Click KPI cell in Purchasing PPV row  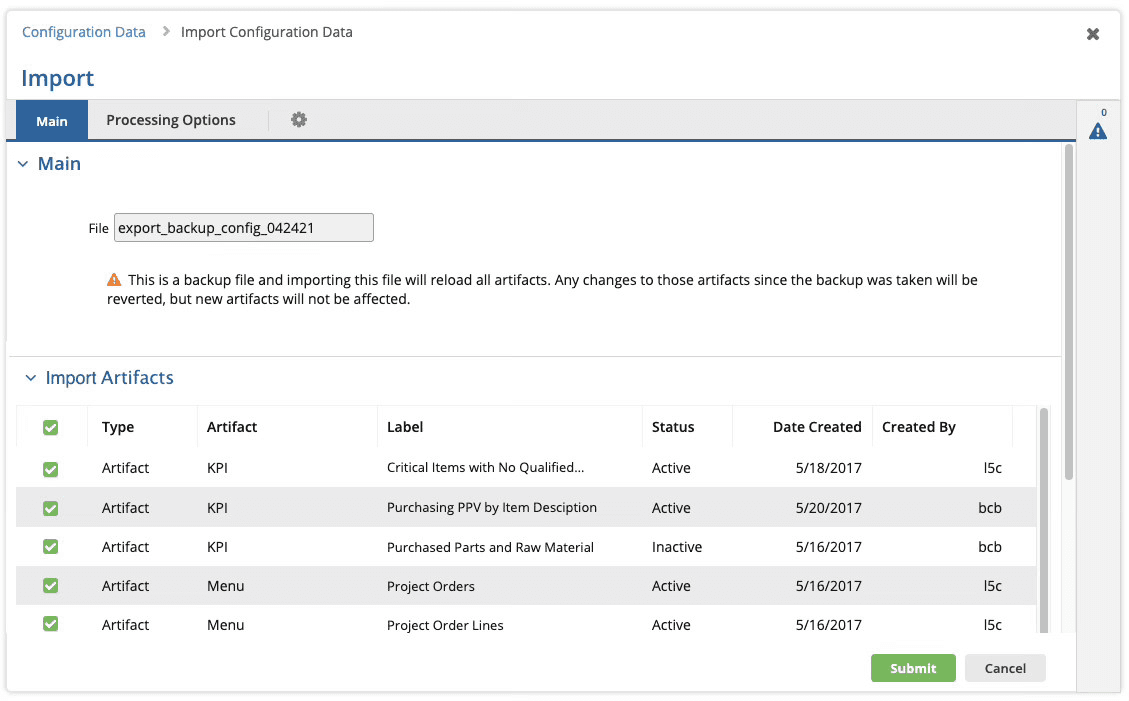pos(217,507)
